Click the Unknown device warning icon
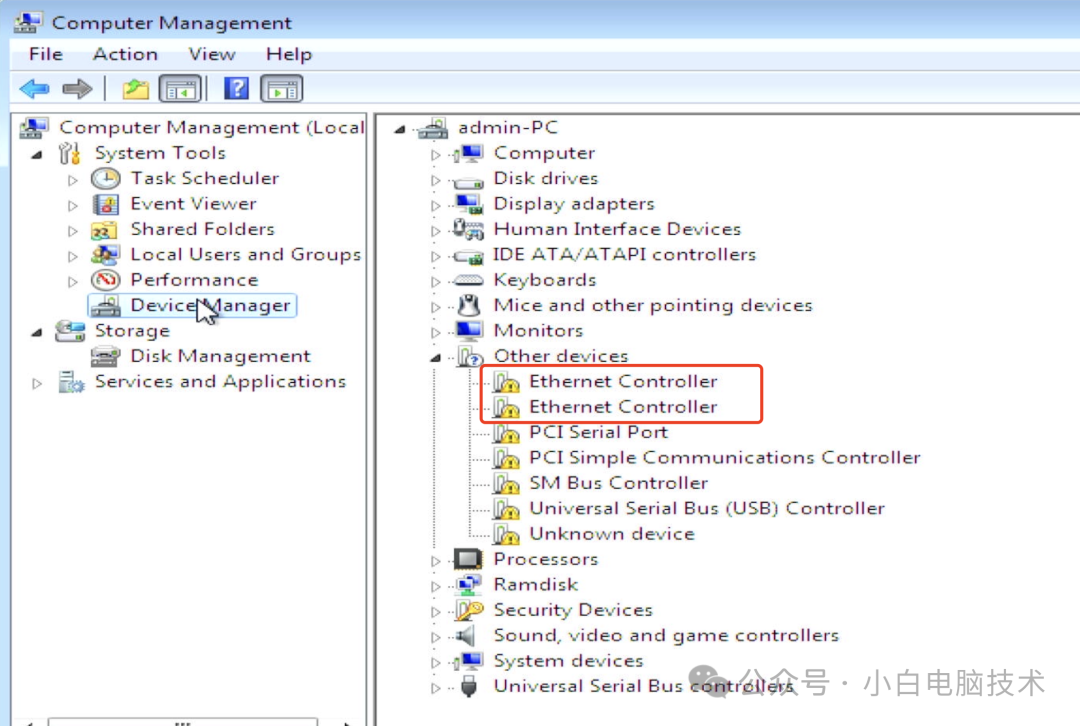The height and width of the screenshot is (726, 1080). tap(506, 534)
